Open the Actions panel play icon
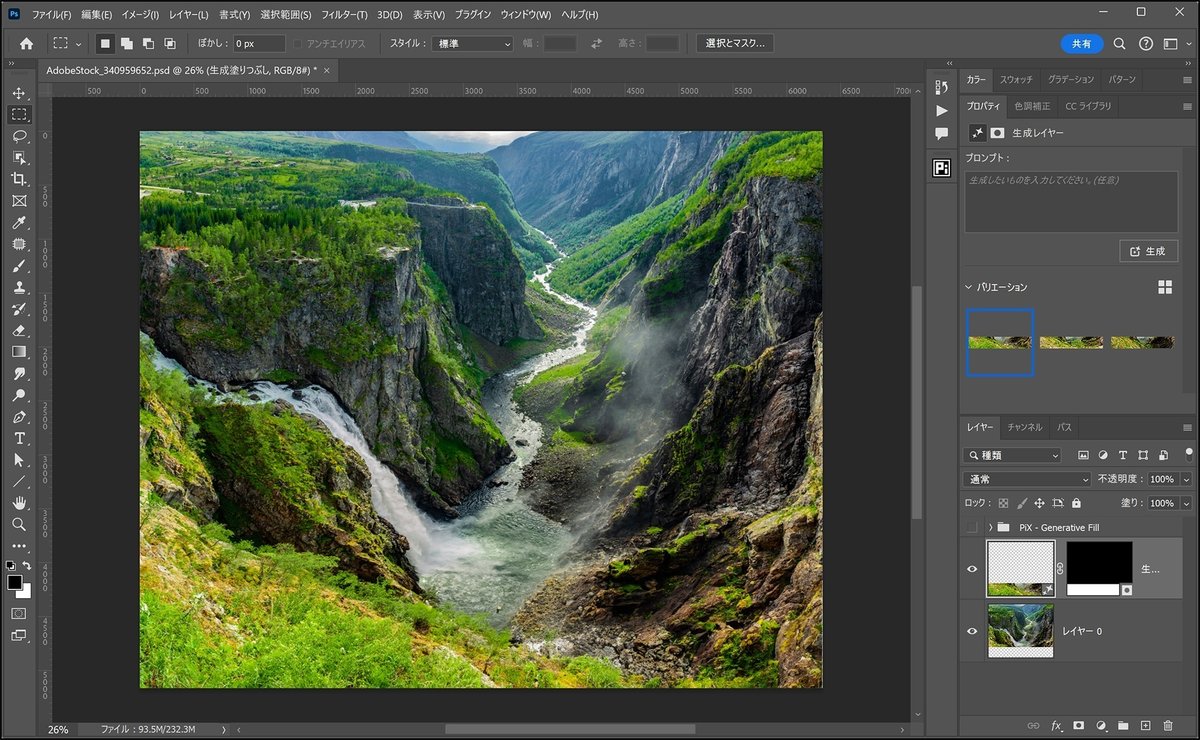The height and width of the screenshot is (740, 1200). coord(941,111)
